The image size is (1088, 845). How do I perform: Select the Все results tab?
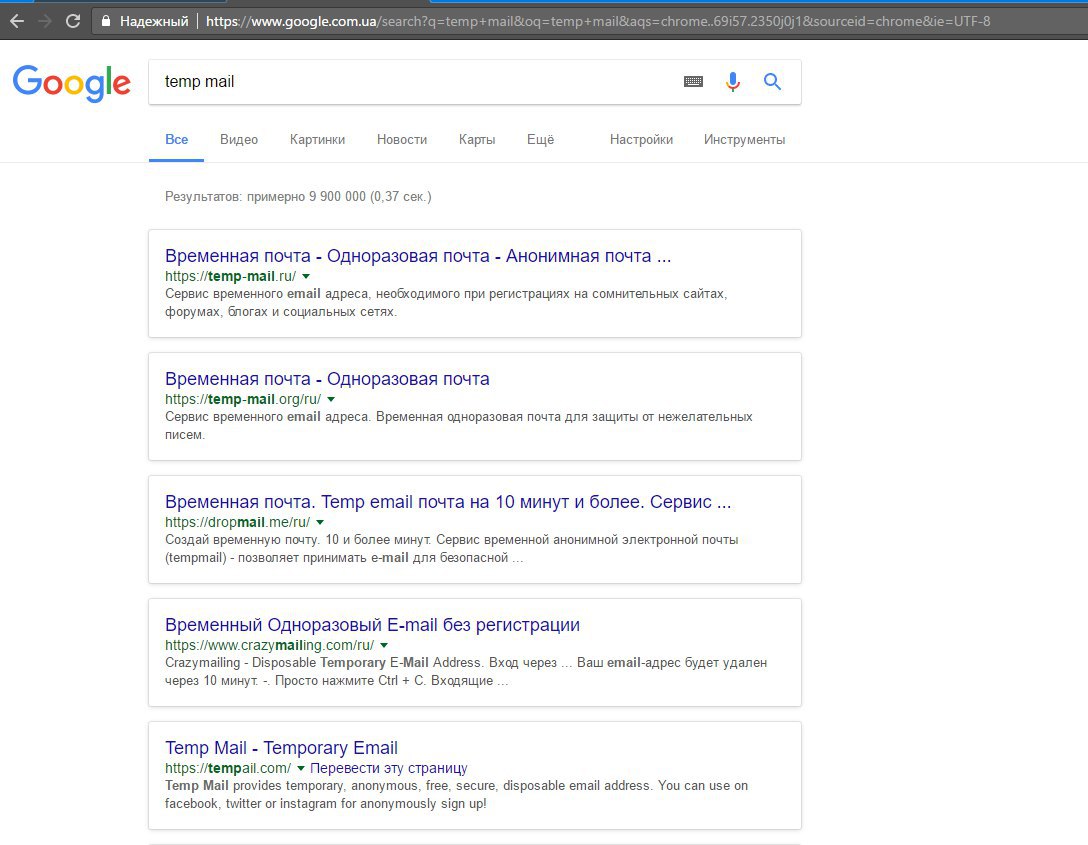tap(176, 139)
